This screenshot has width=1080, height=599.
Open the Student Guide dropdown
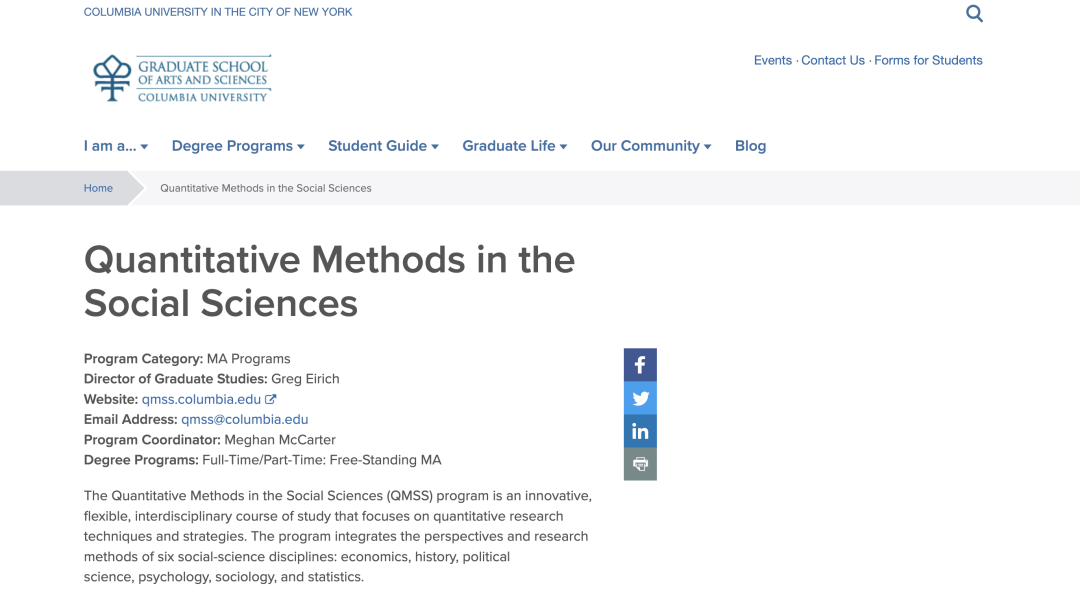click(383, 146)
